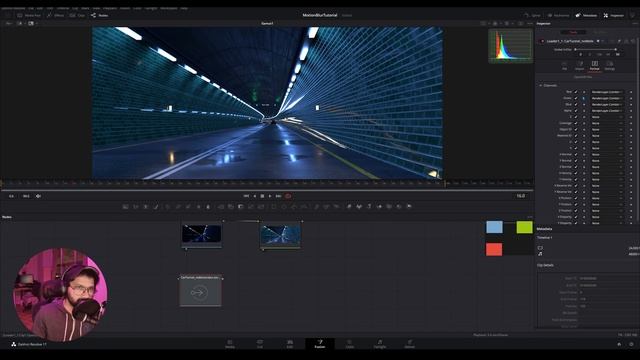Toggle the Z channel checkbox

pyautogui.click(x=576, y=117)
